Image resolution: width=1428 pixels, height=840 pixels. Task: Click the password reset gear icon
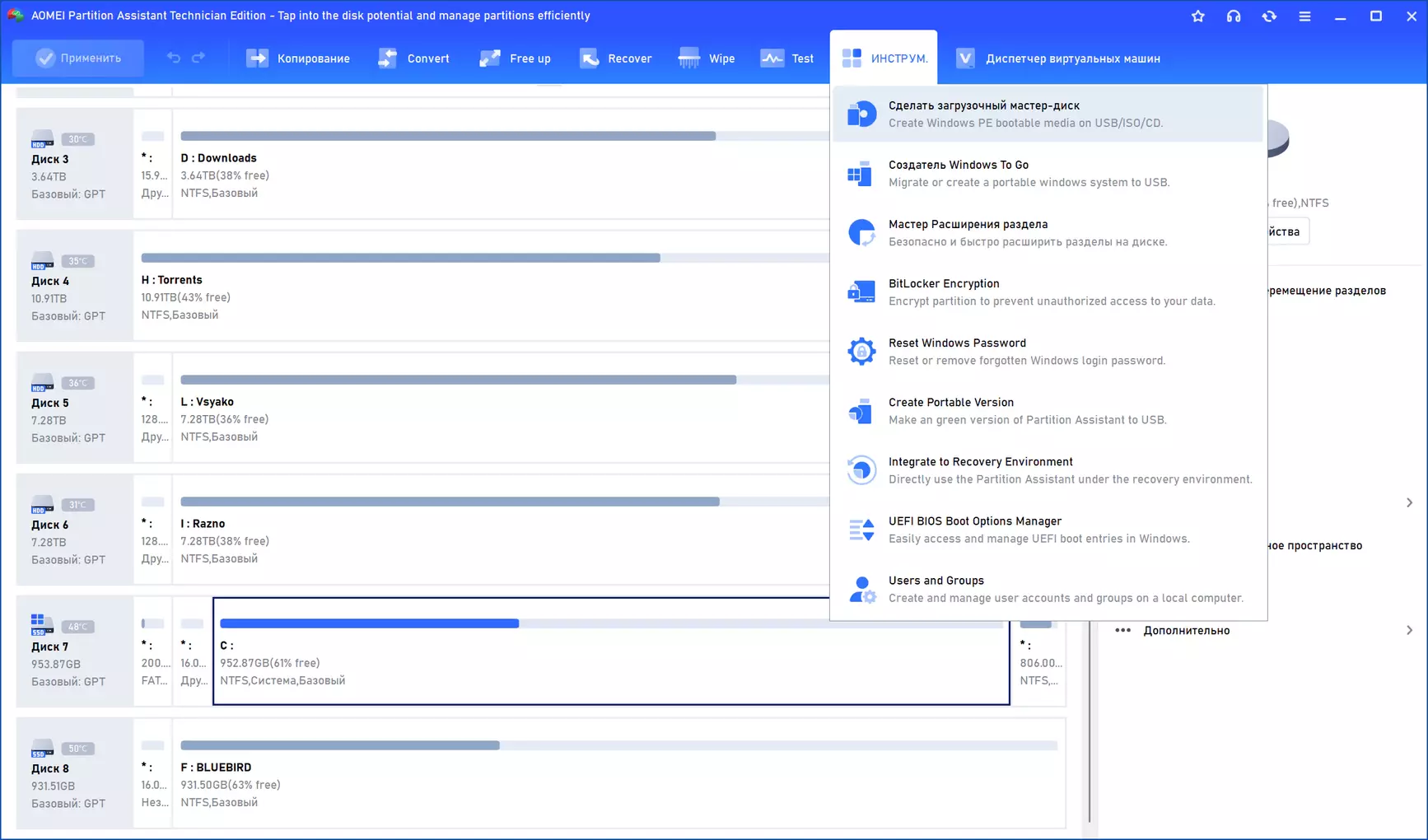tap(861, 351)
